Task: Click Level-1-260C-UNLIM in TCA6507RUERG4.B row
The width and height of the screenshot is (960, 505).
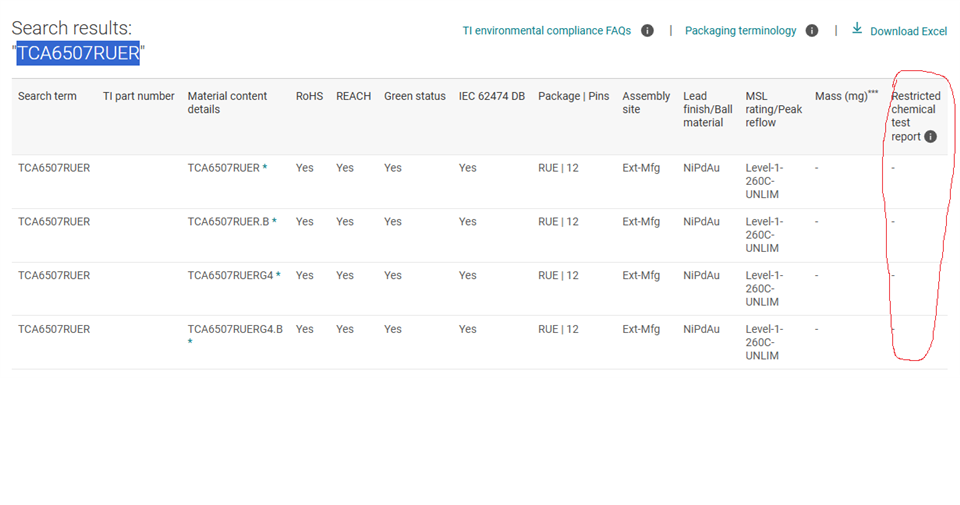Action: [764, 342]
